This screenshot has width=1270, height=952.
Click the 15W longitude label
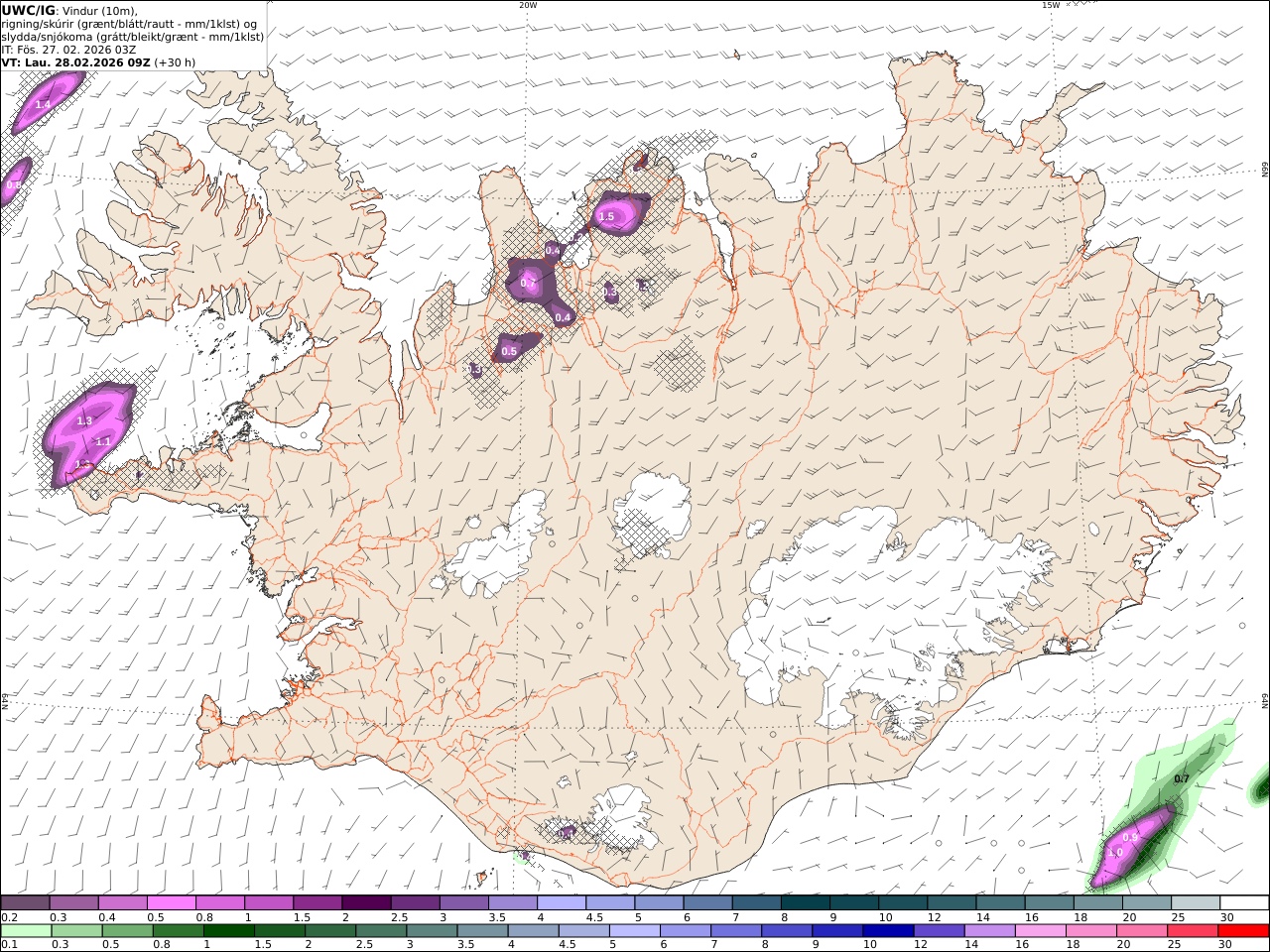(x=1051, y=5)
